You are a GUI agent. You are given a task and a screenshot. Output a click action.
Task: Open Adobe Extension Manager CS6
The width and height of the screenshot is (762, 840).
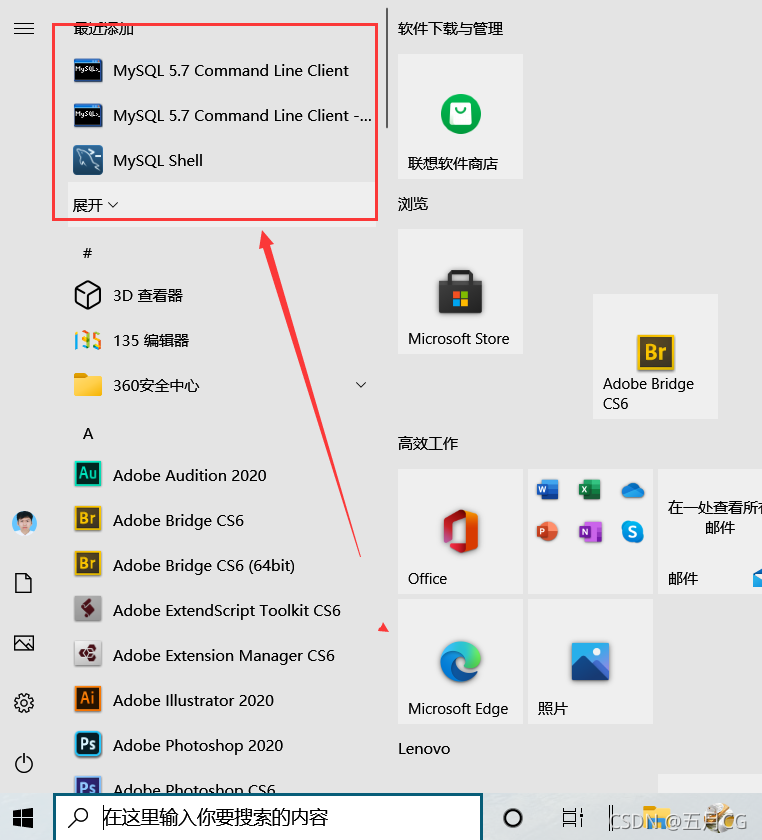click(x=222, y=655)
